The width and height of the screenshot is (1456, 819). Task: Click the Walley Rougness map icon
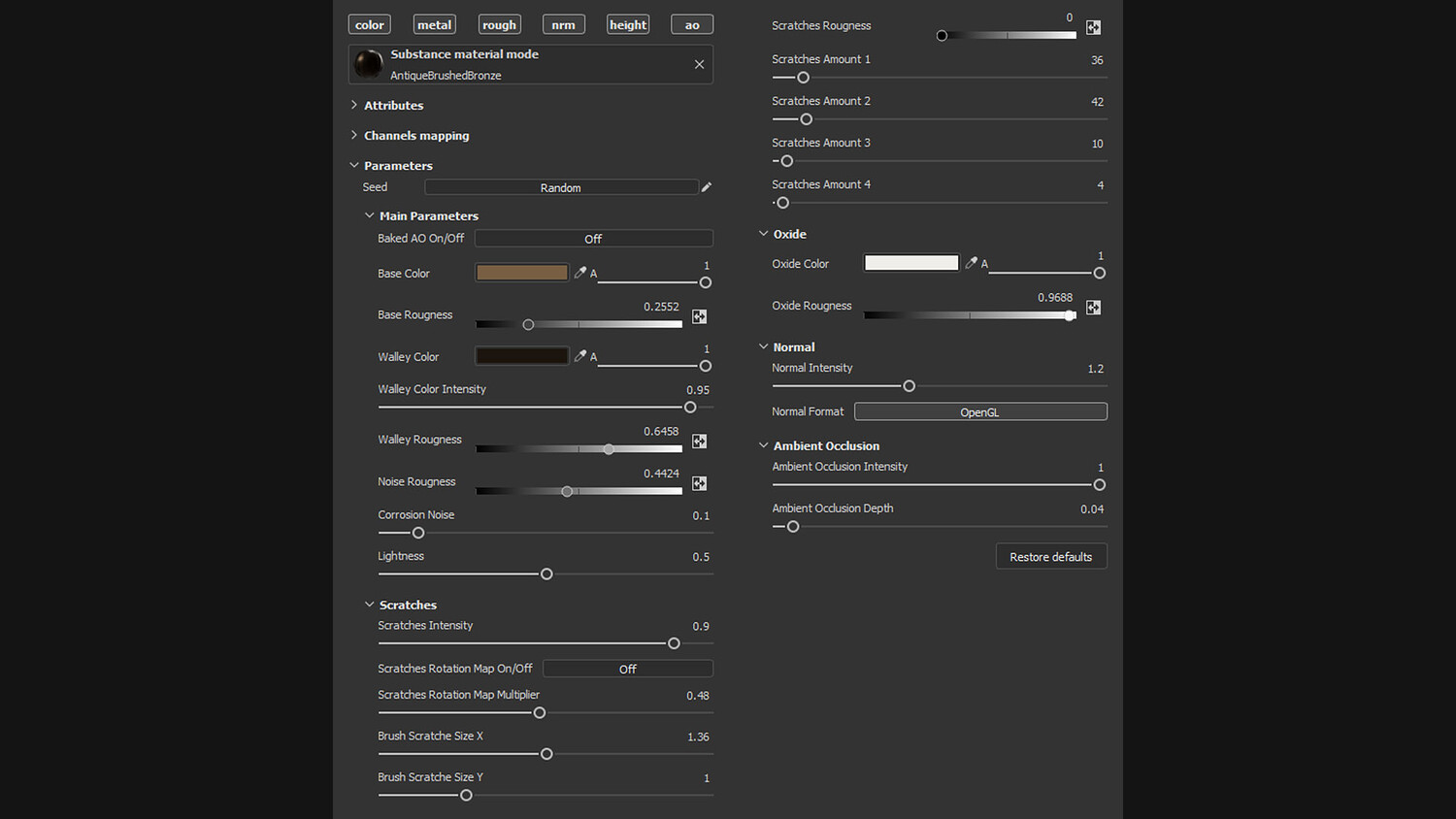[x=699, y=442]
